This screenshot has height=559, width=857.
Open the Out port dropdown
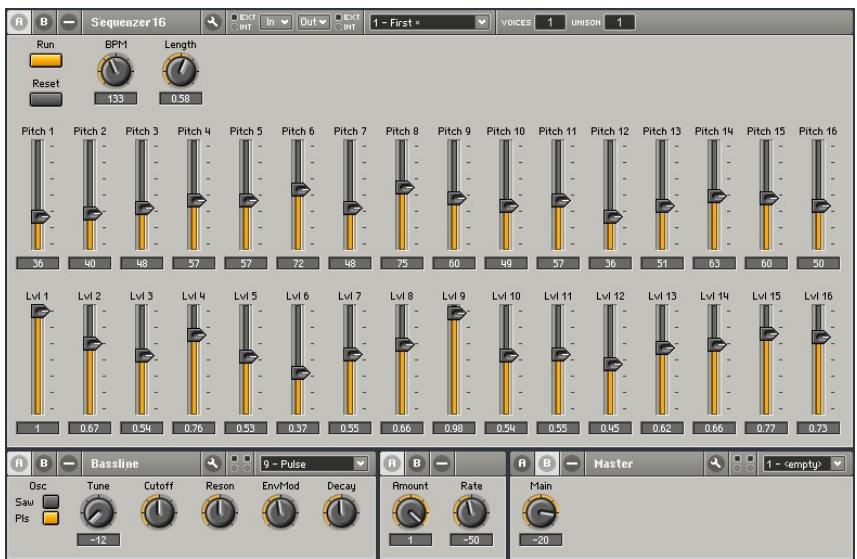(313, 22)
